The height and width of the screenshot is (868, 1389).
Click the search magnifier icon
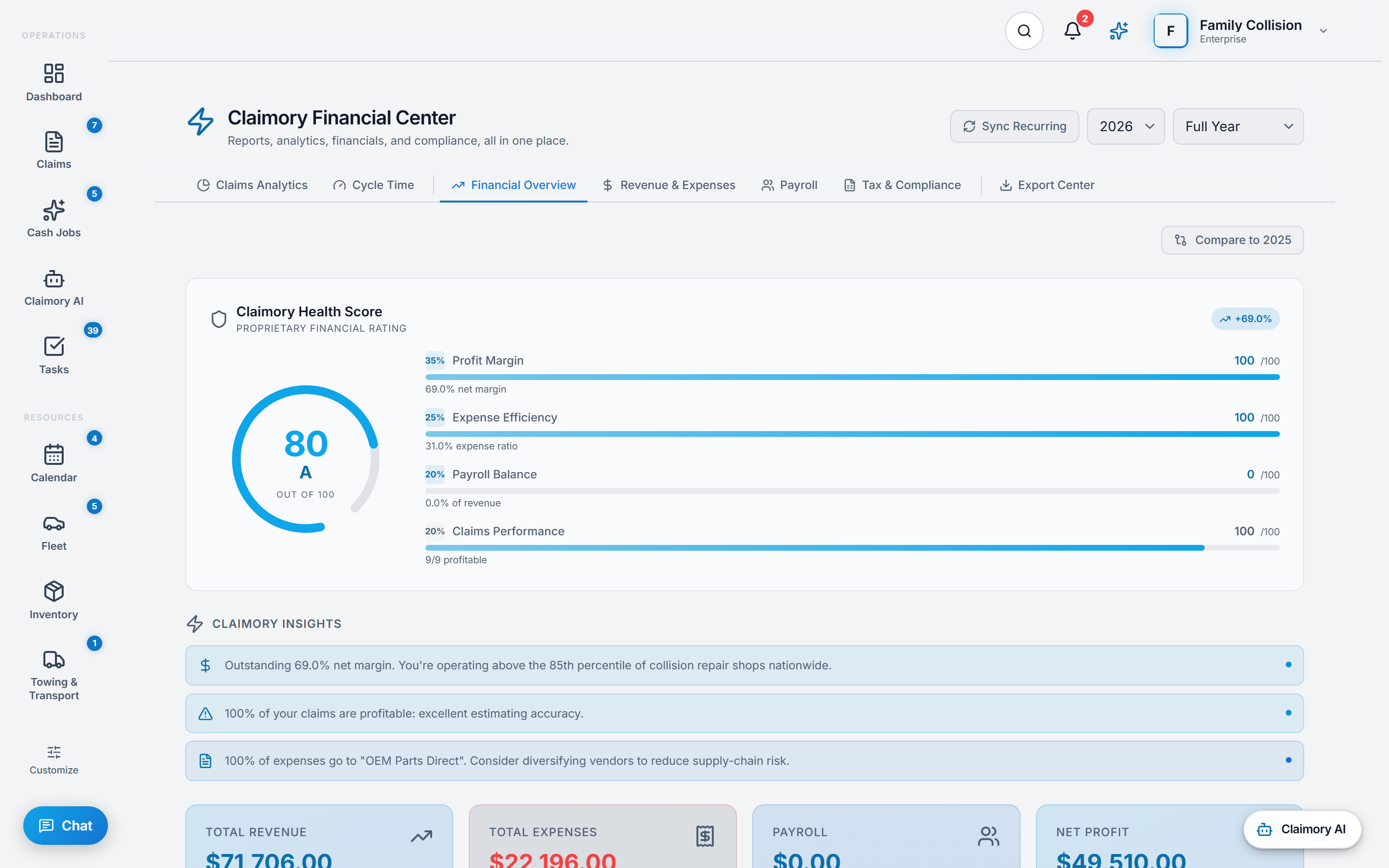[x=1024, y=31]
